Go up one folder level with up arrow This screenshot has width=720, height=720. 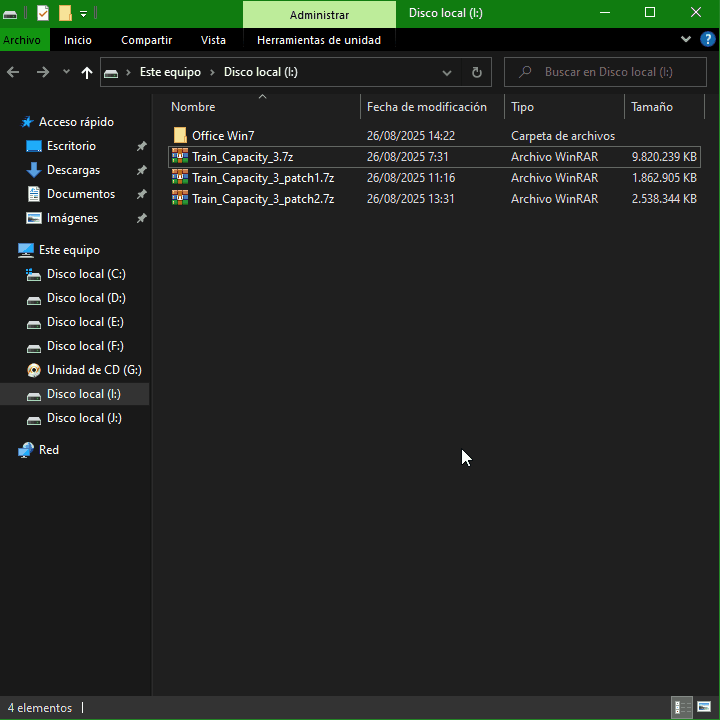(87, 72)
